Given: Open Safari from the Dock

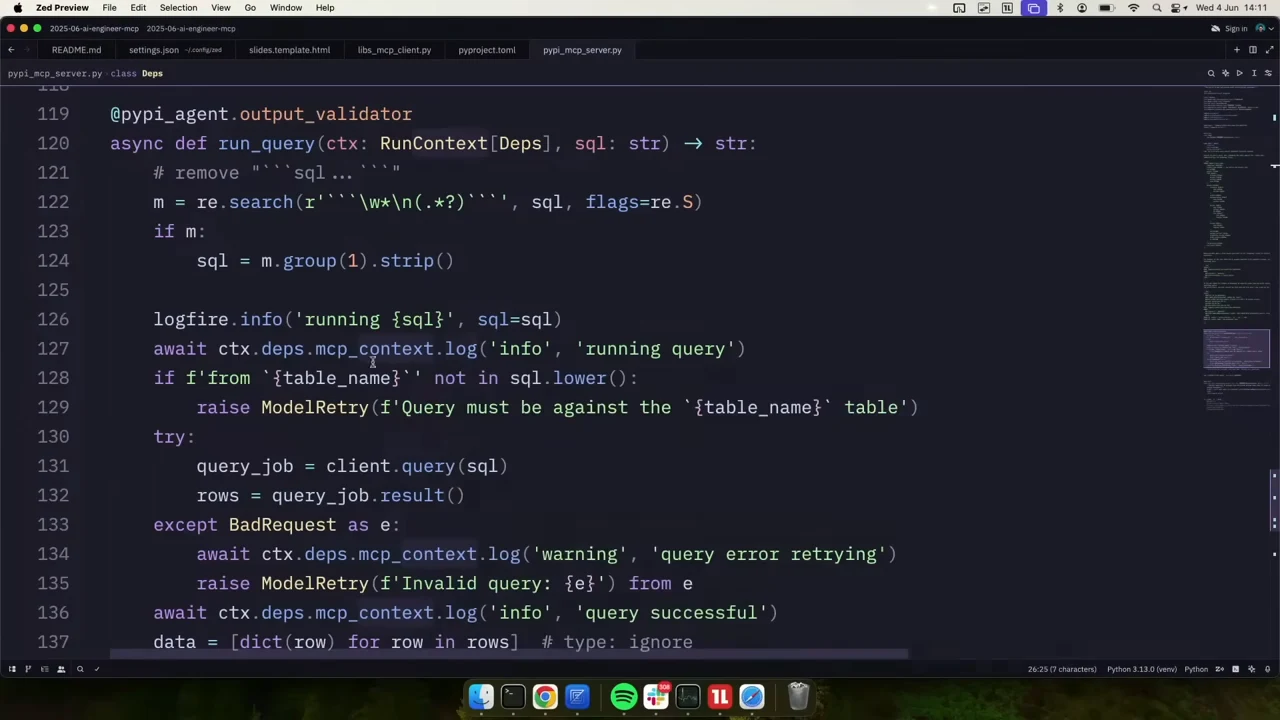Looking at the screenshot, I should [x=752, y=696].
